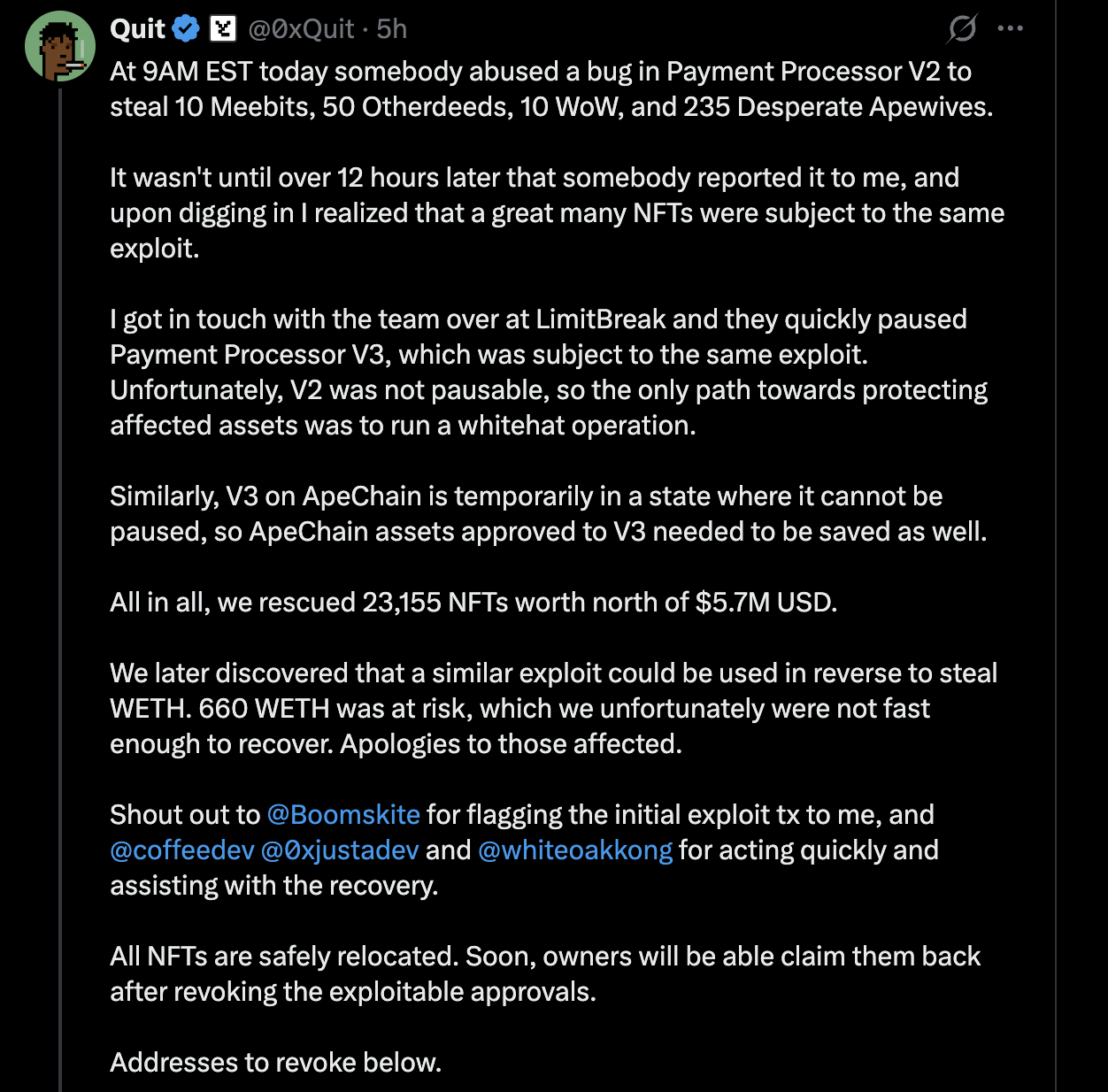Screen dimensions: 1108x1092
Task: Click the square affiliate badge beside the name
Action: pos(223,29)
